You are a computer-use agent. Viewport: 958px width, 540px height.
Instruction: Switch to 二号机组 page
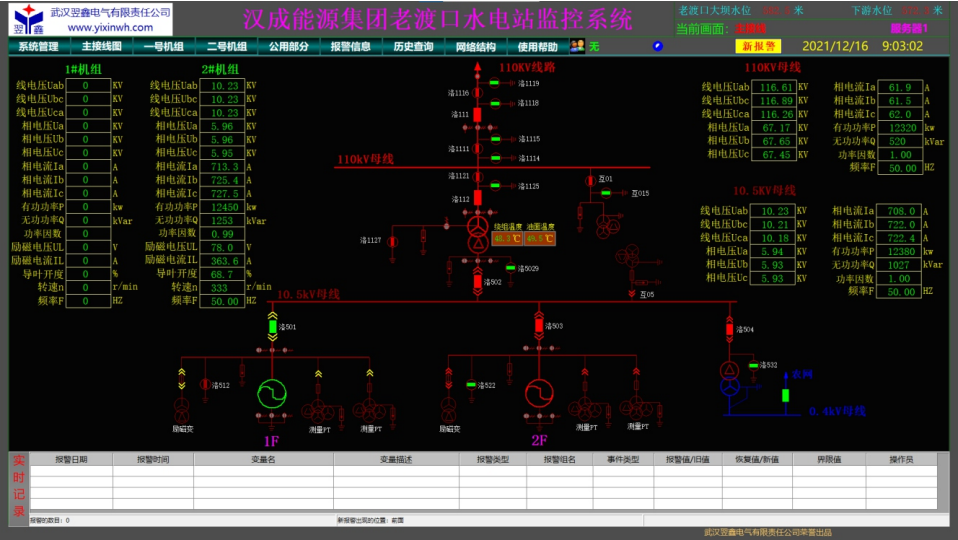[226, 46]
